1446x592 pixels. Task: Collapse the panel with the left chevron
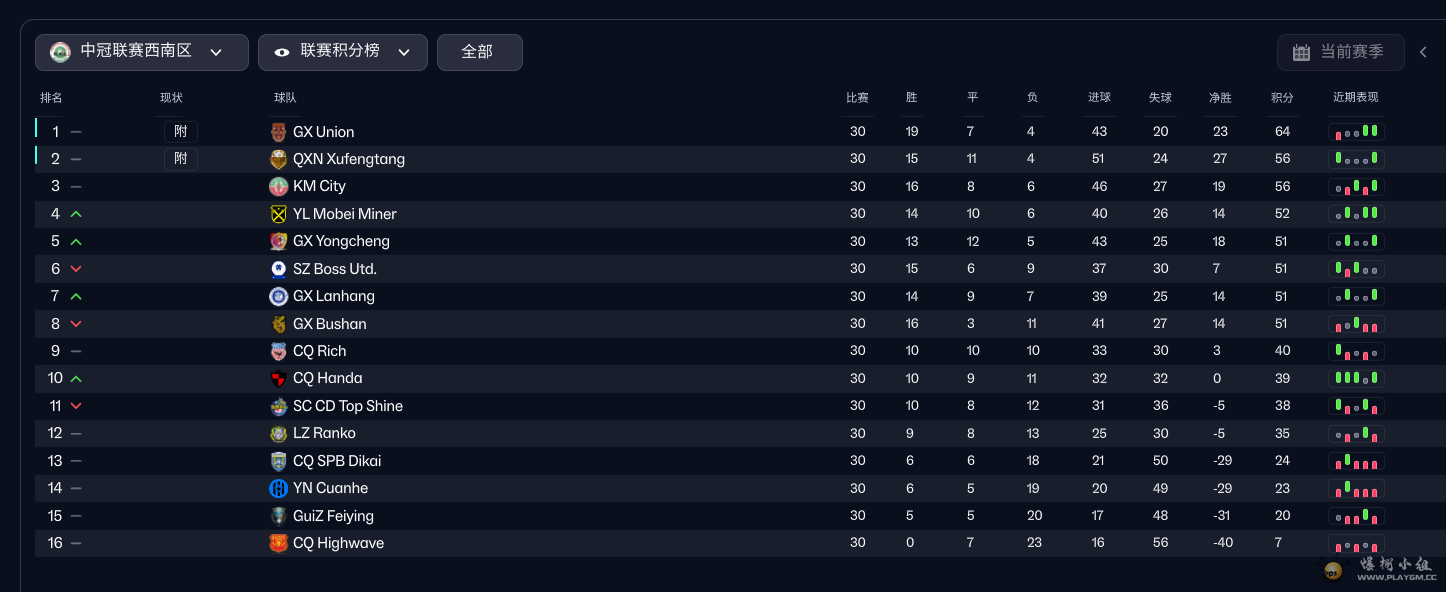click(x=1423, y=52)
